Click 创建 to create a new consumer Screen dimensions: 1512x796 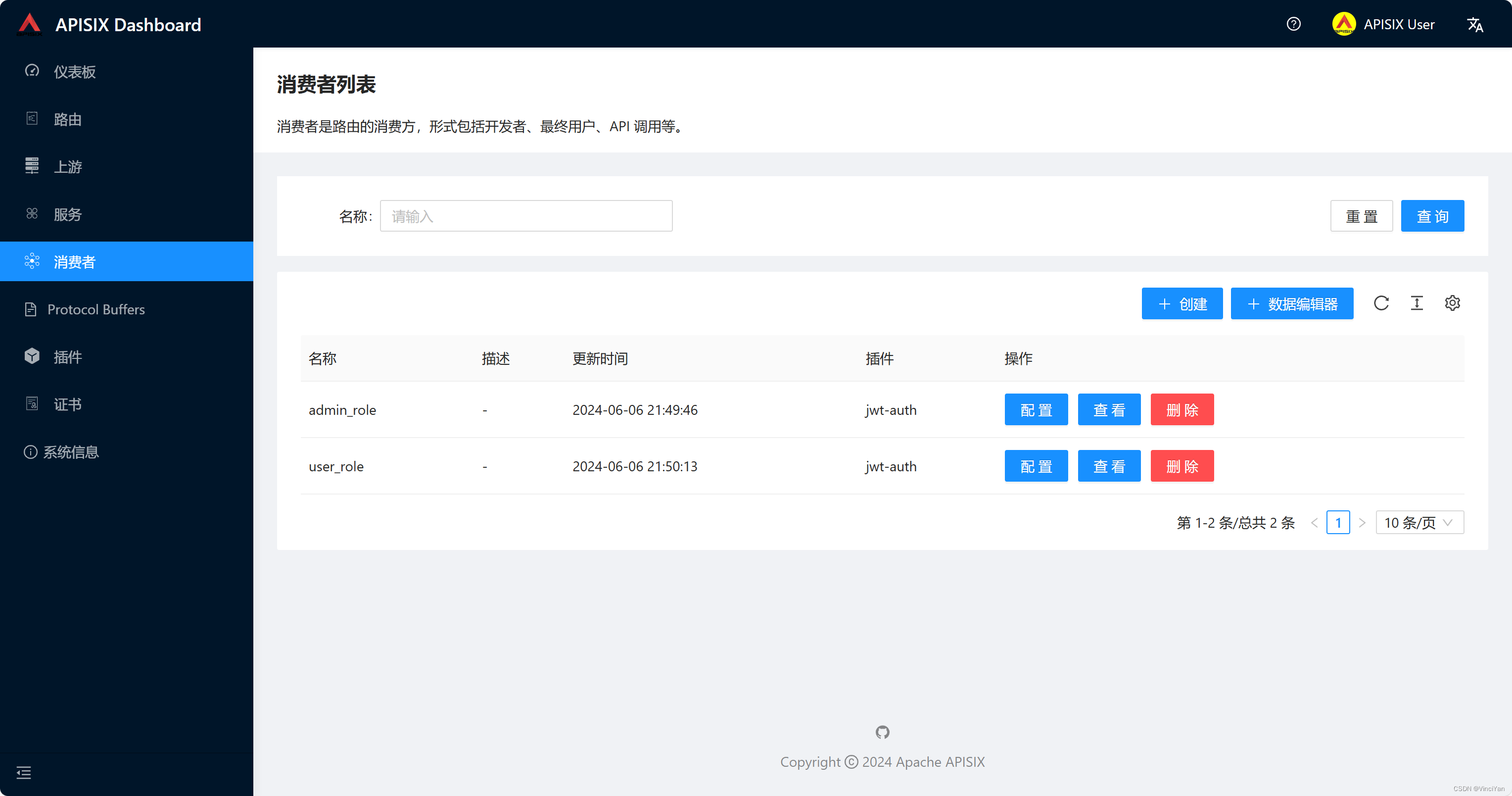coord(1181,304)
